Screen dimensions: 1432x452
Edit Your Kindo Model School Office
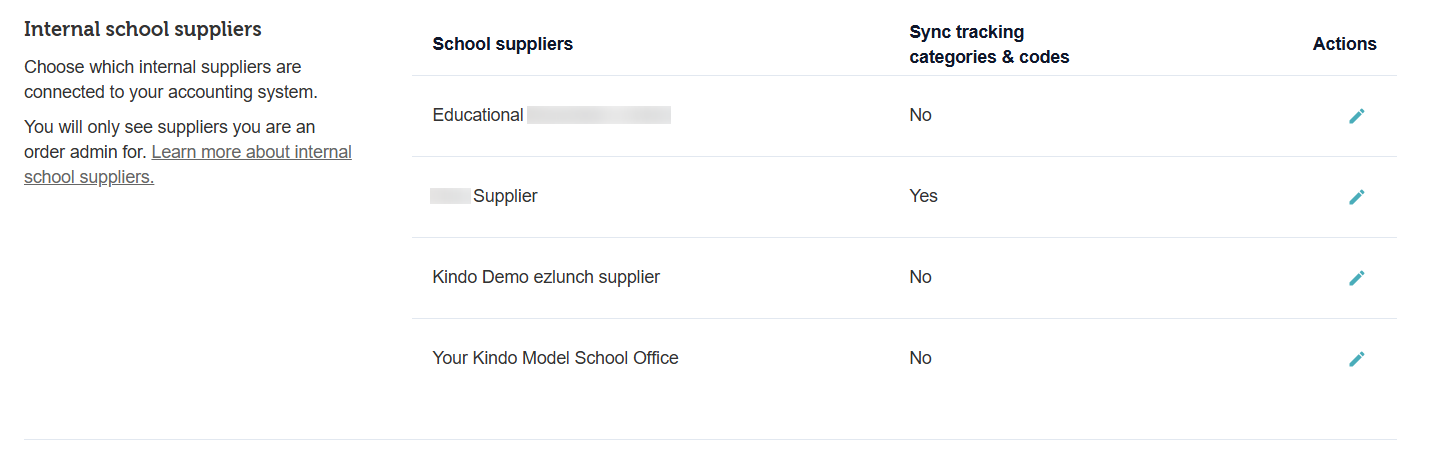(x=1356, y=359)
